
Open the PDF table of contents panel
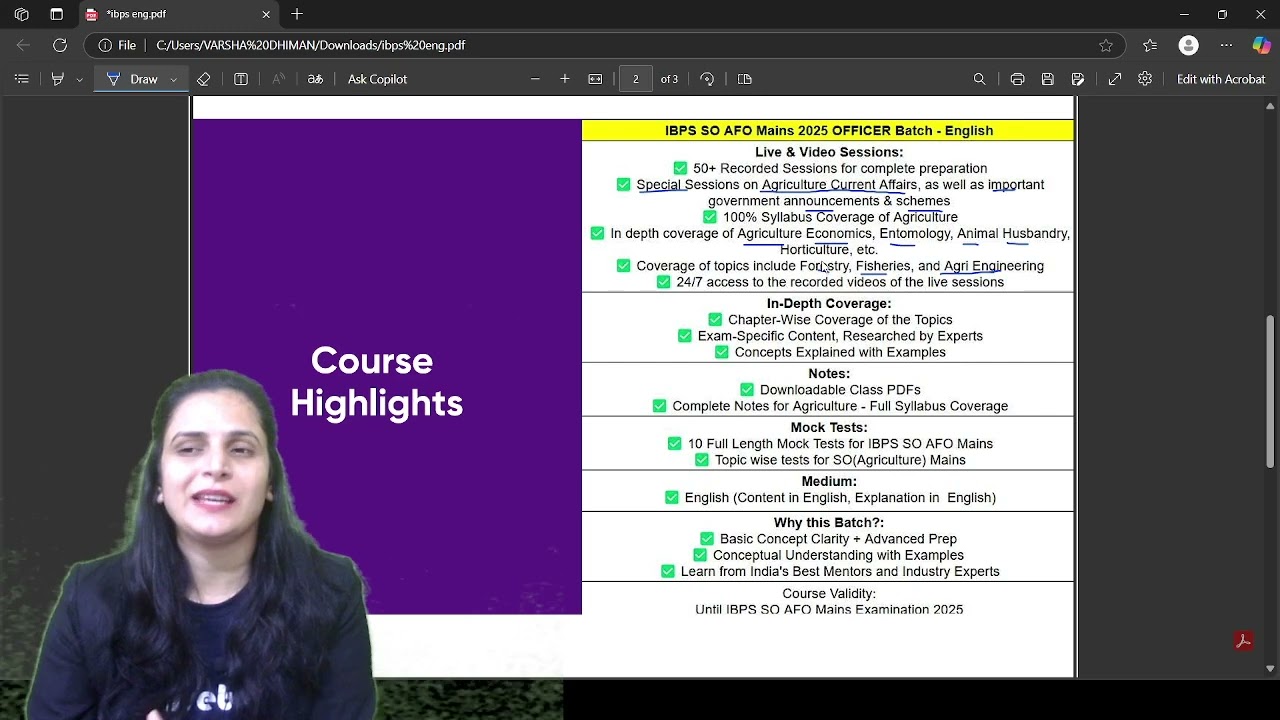(21, 79)
